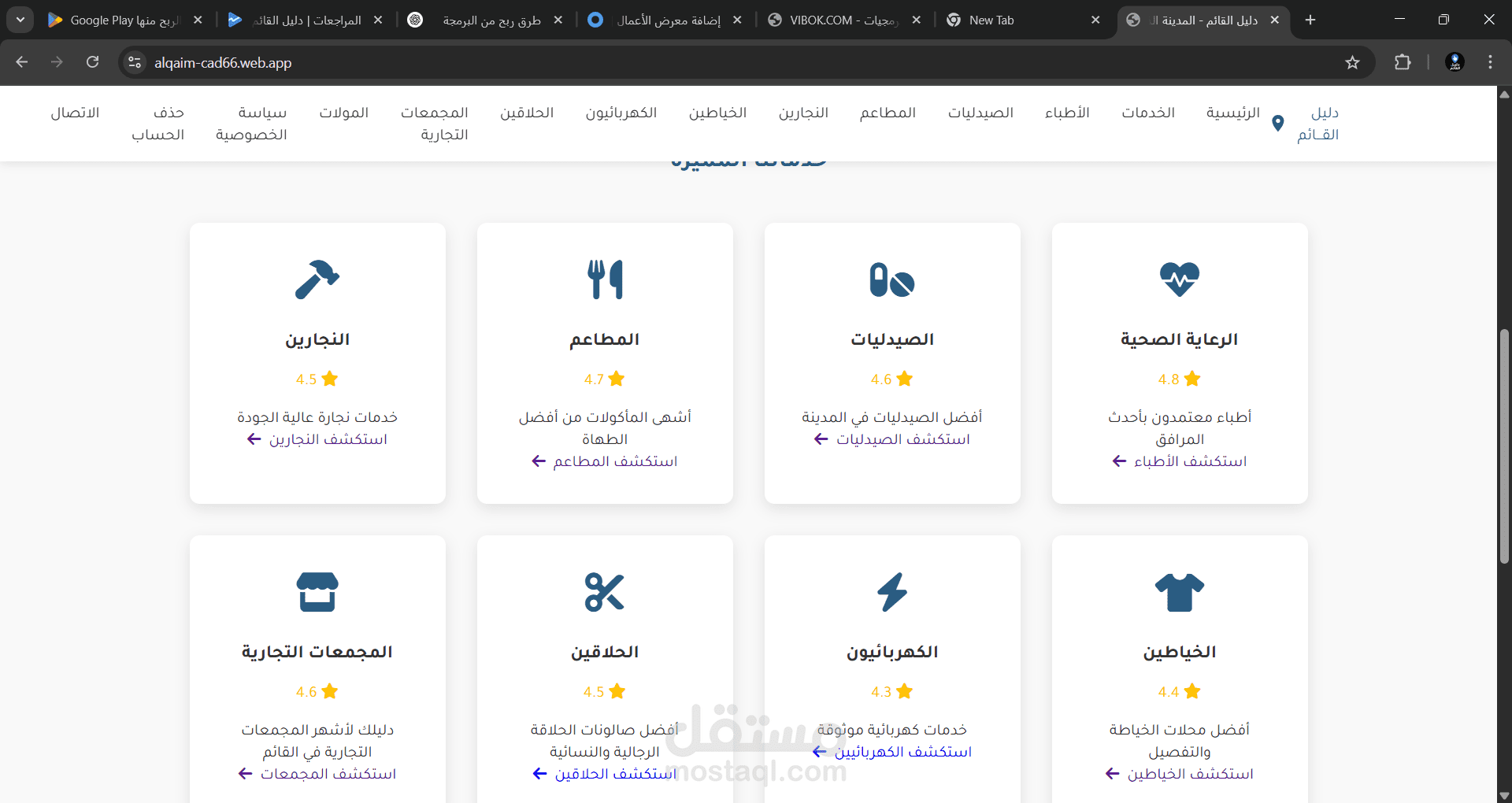Click the النجارين card heading
This screenshot has height=803, width=1512.
[317, 339]
